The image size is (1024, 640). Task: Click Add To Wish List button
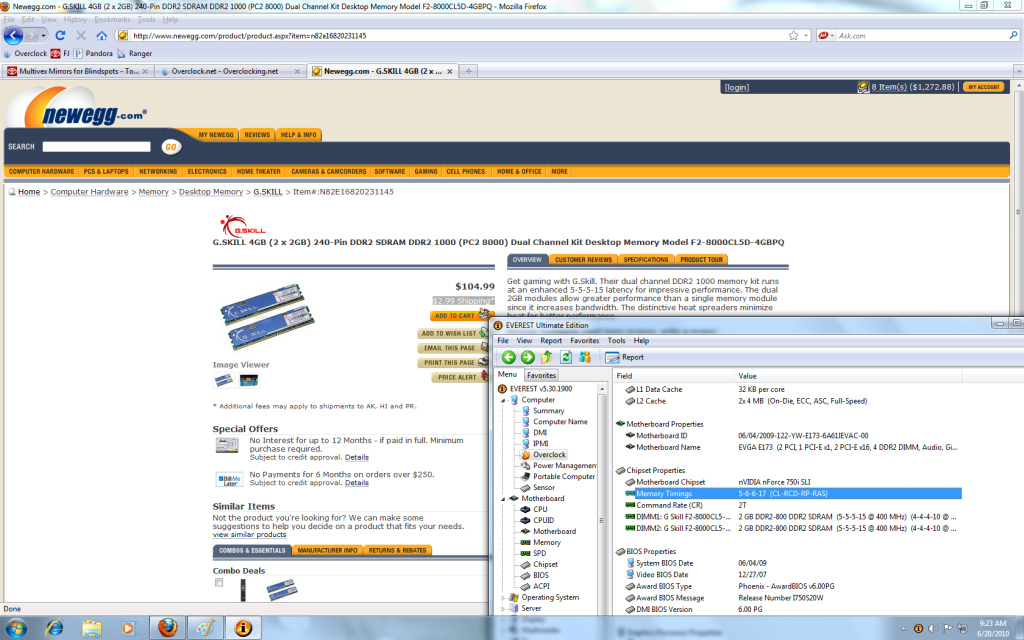coord(452,333)
